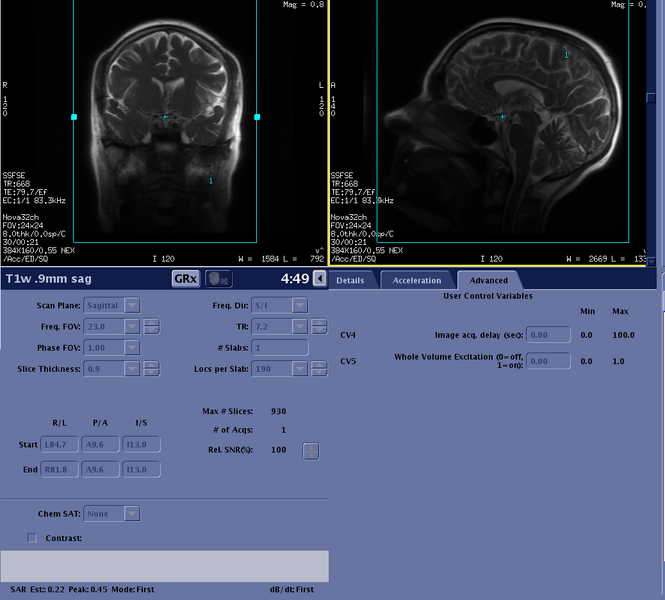The height and width of the screenshot is (600, 665).
Task: Switch to the Acceleration tab
Action: click(416, 280)
